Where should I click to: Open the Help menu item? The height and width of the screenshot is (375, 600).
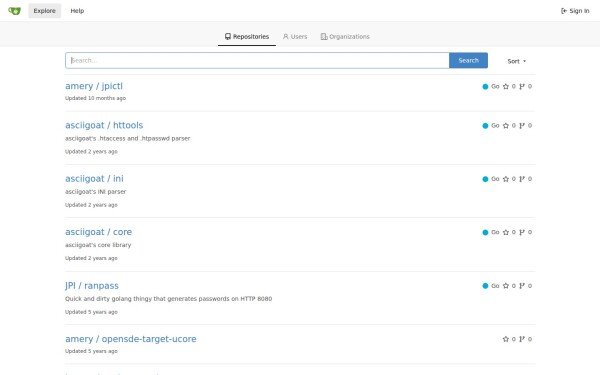pyautogui.click(x=77, y=11)
